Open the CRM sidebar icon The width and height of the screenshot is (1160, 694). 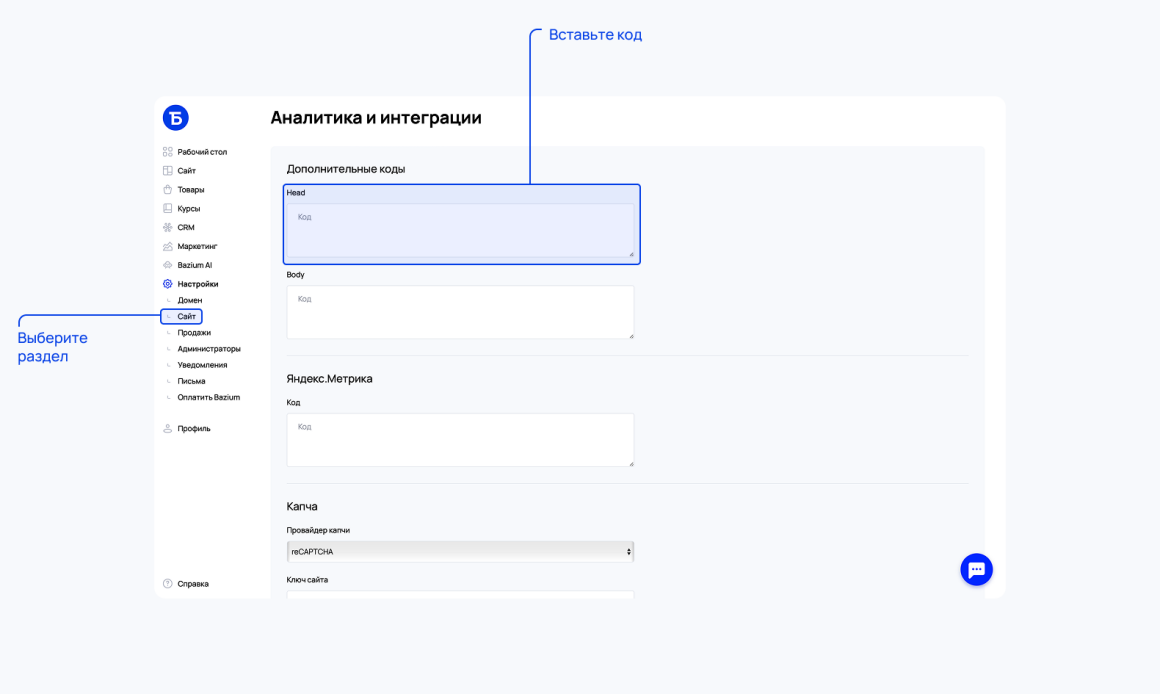(168, 227)
